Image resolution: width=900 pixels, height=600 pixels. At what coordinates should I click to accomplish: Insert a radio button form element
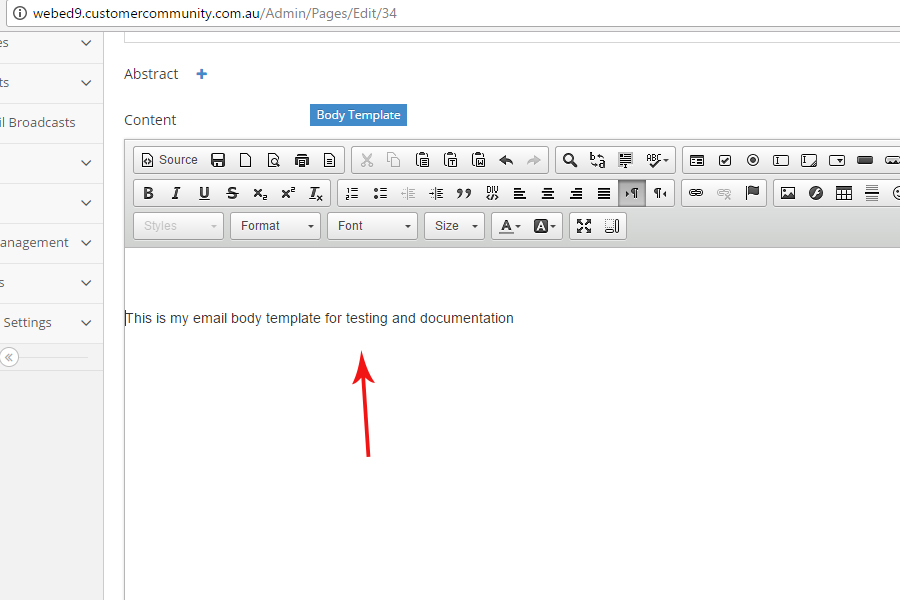753,160
